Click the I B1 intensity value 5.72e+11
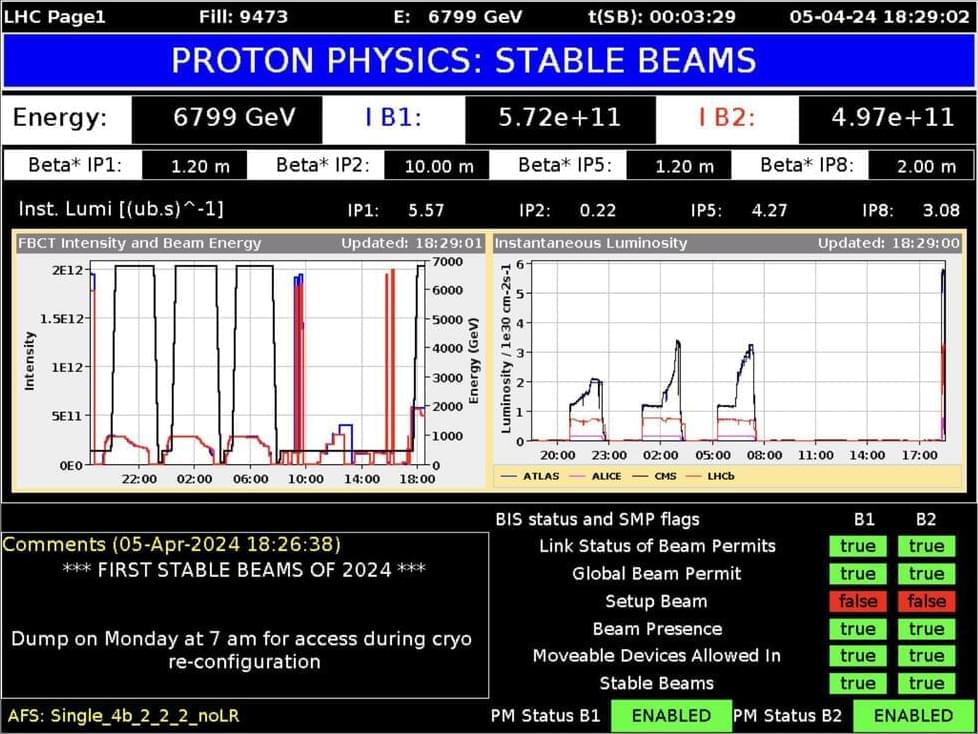The image size is (978, 734). pyautogui.click(x=560, y=118)
